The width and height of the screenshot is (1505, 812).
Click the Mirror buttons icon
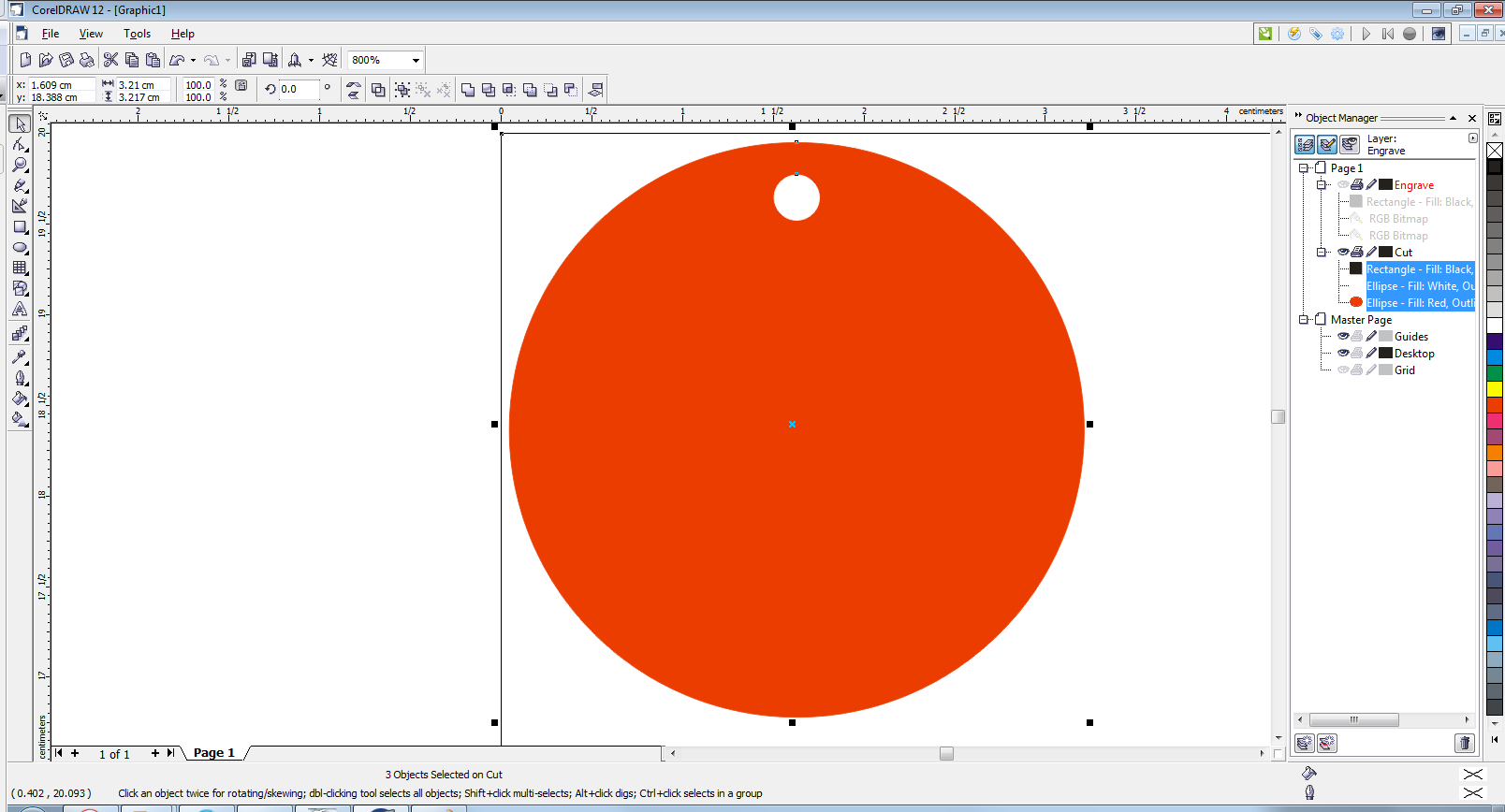pos(353,90)
